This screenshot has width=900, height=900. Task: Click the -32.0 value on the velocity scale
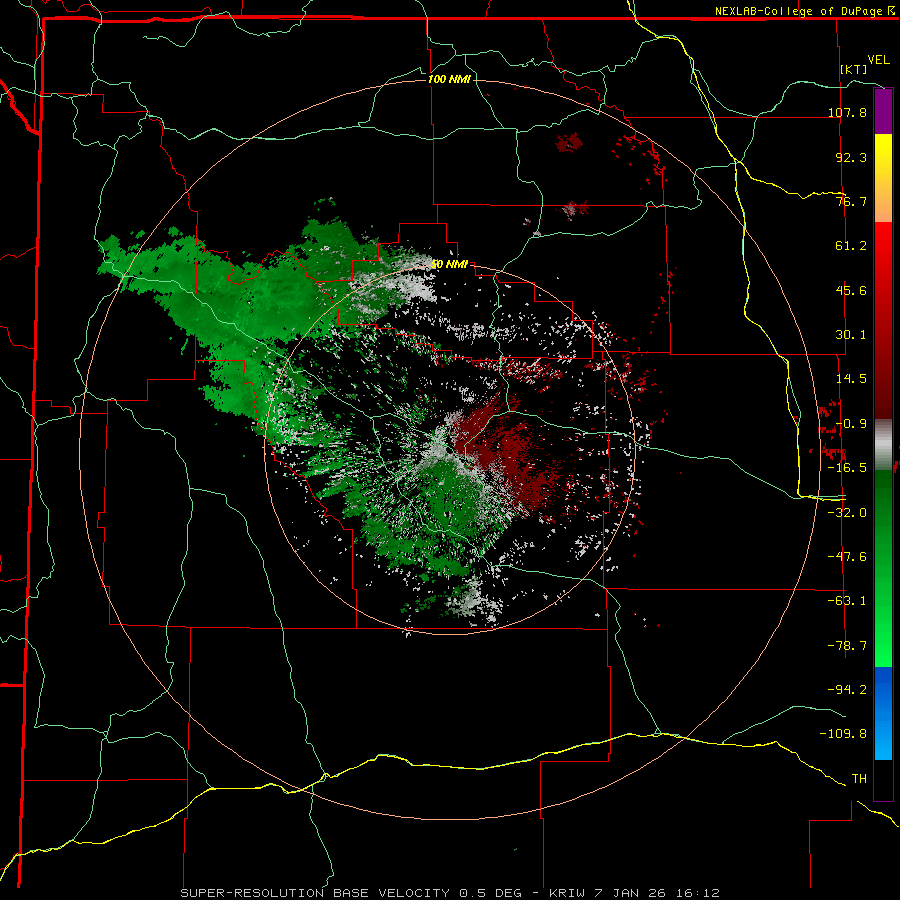[x=847, y=512]
